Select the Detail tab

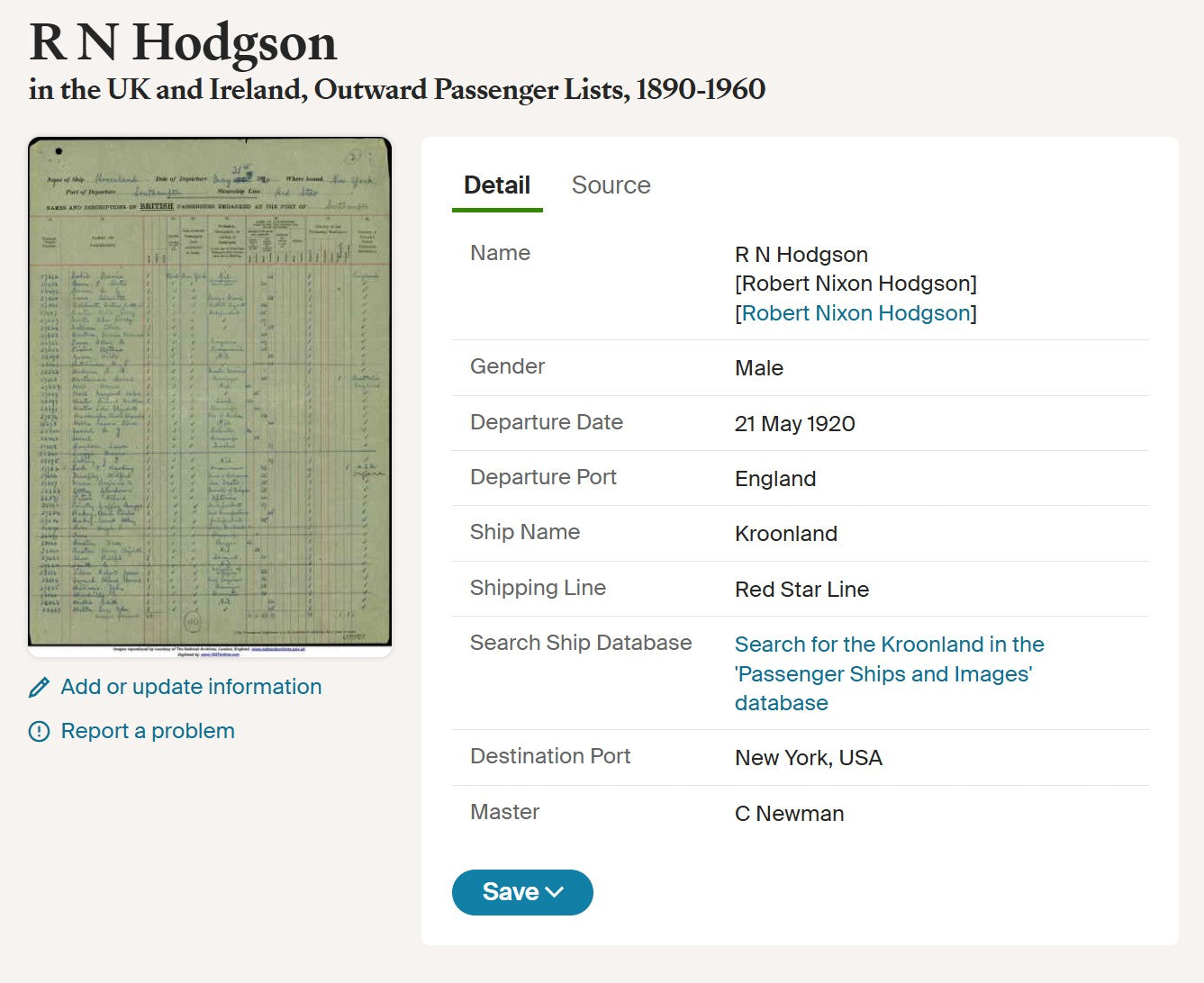[x=496, y=185]
